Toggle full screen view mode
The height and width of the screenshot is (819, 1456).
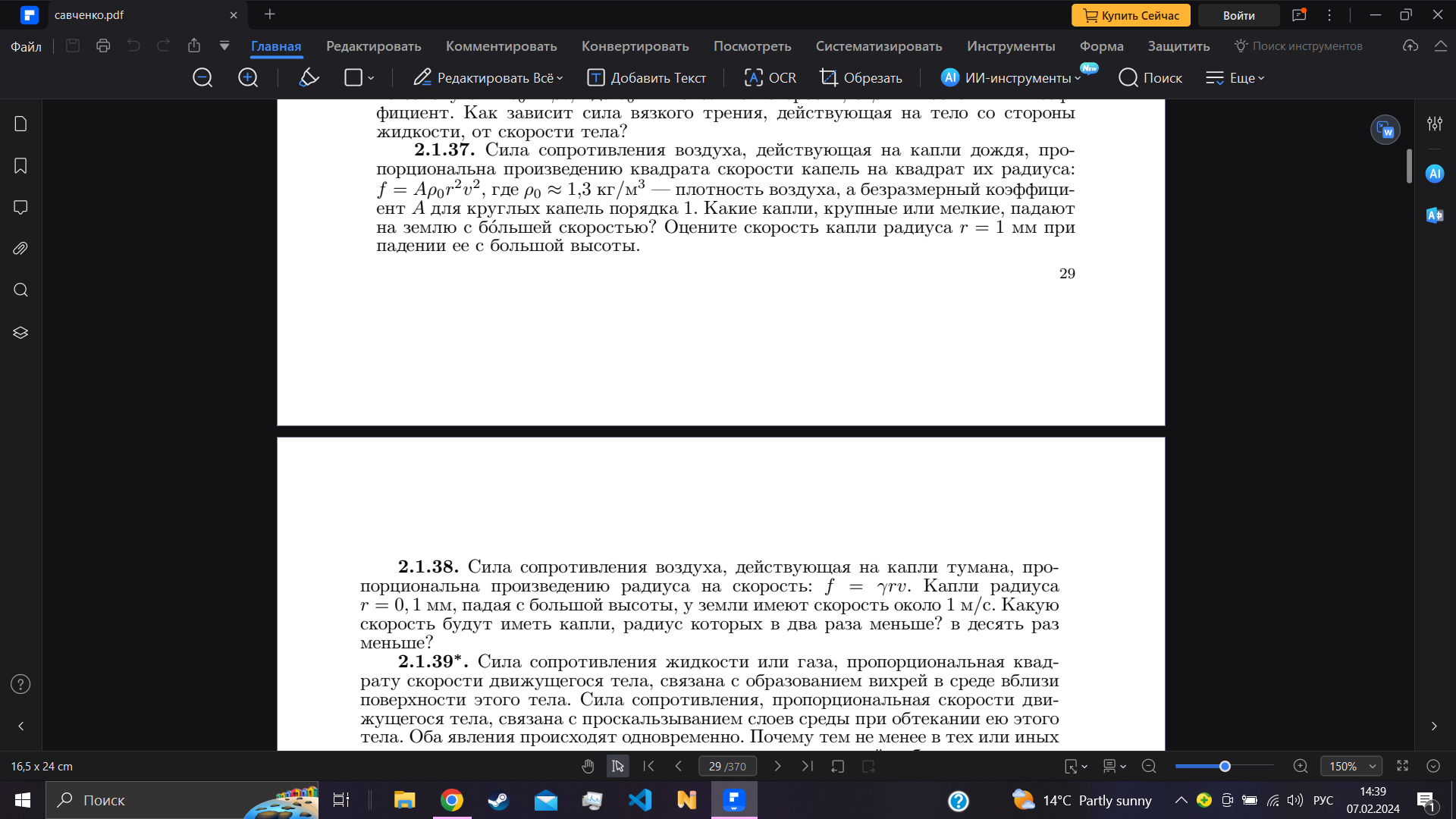tap(1402, 767)
